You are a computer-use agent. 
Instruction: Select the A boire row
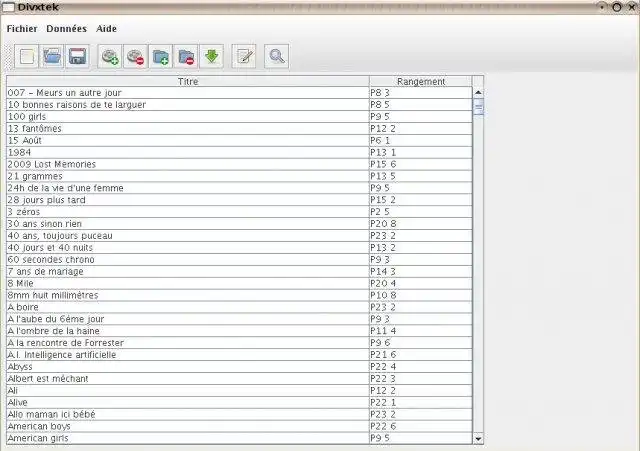point(239,307)
